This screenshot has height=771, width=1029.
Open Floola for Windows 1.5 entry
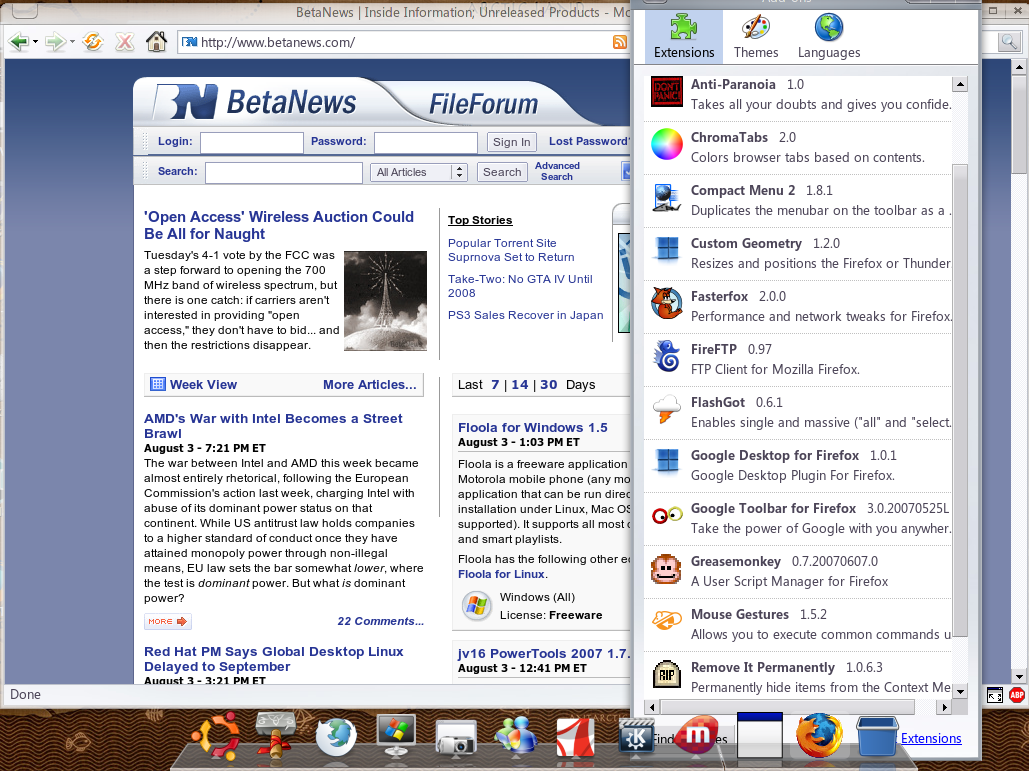[x=533, y=427]
